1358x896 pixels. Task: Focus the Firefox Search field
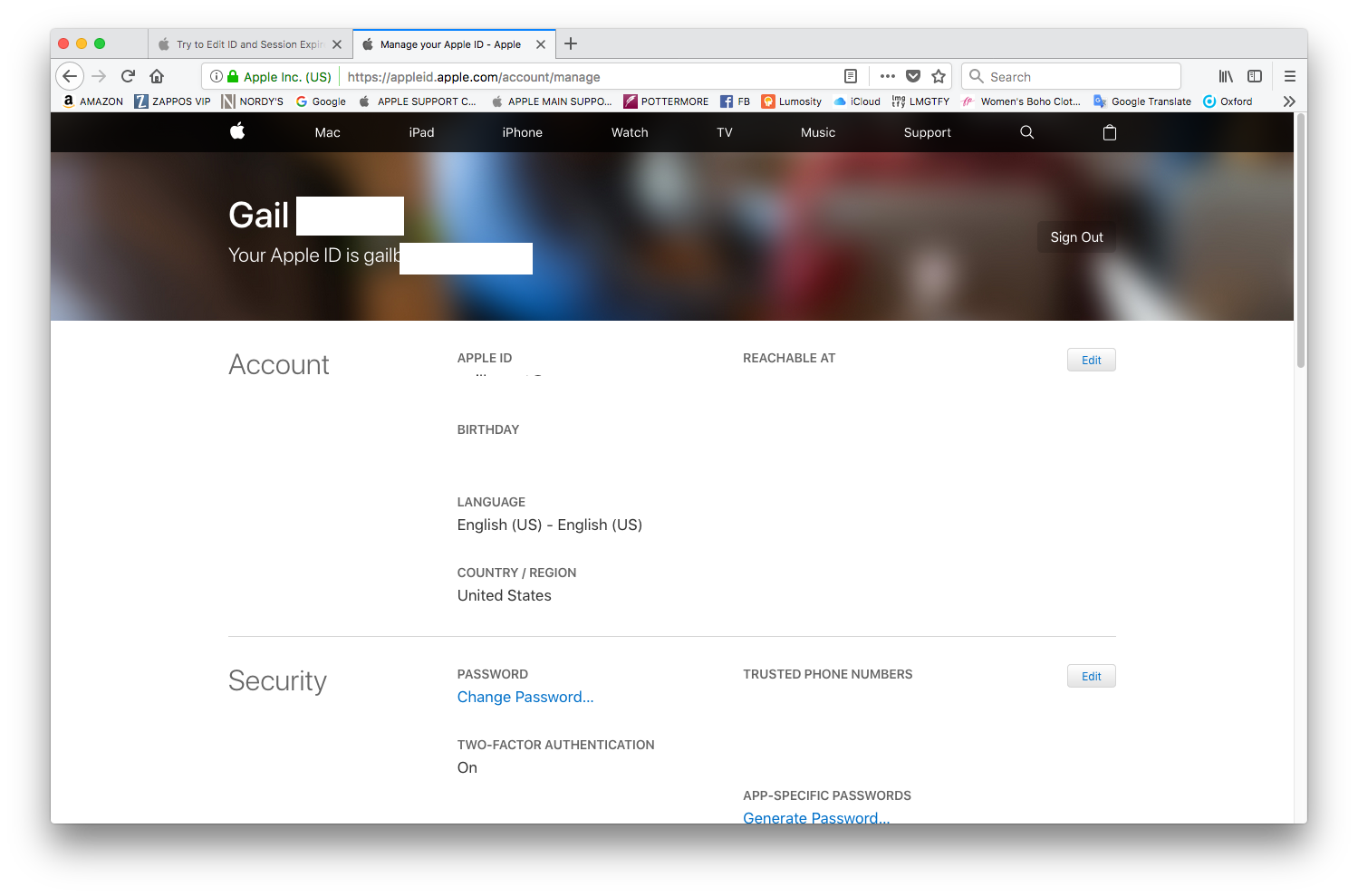tap(1072, 76)
